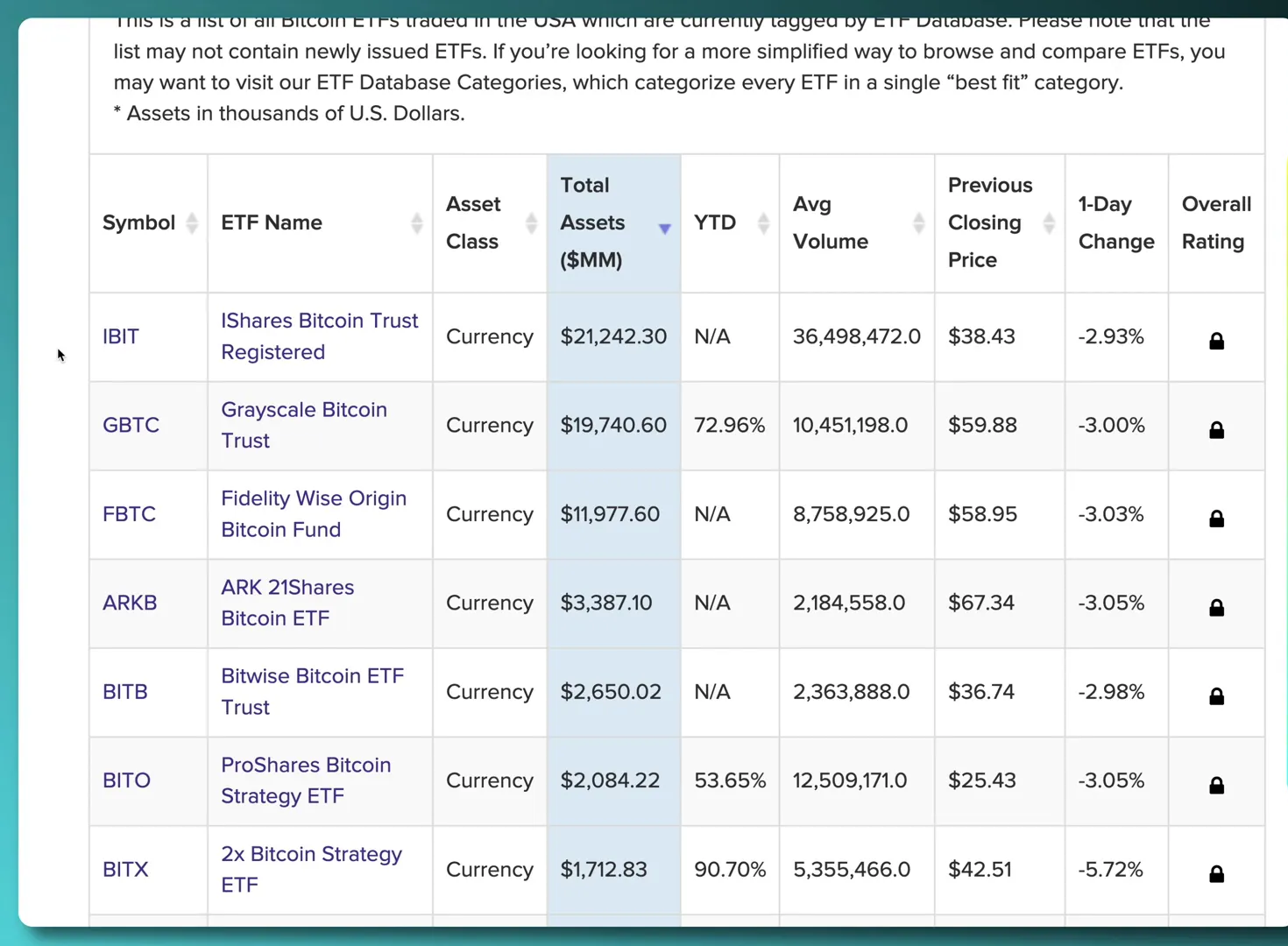Sort table by Symbol column arrows
1288x946 pixels.
(192, 223)
